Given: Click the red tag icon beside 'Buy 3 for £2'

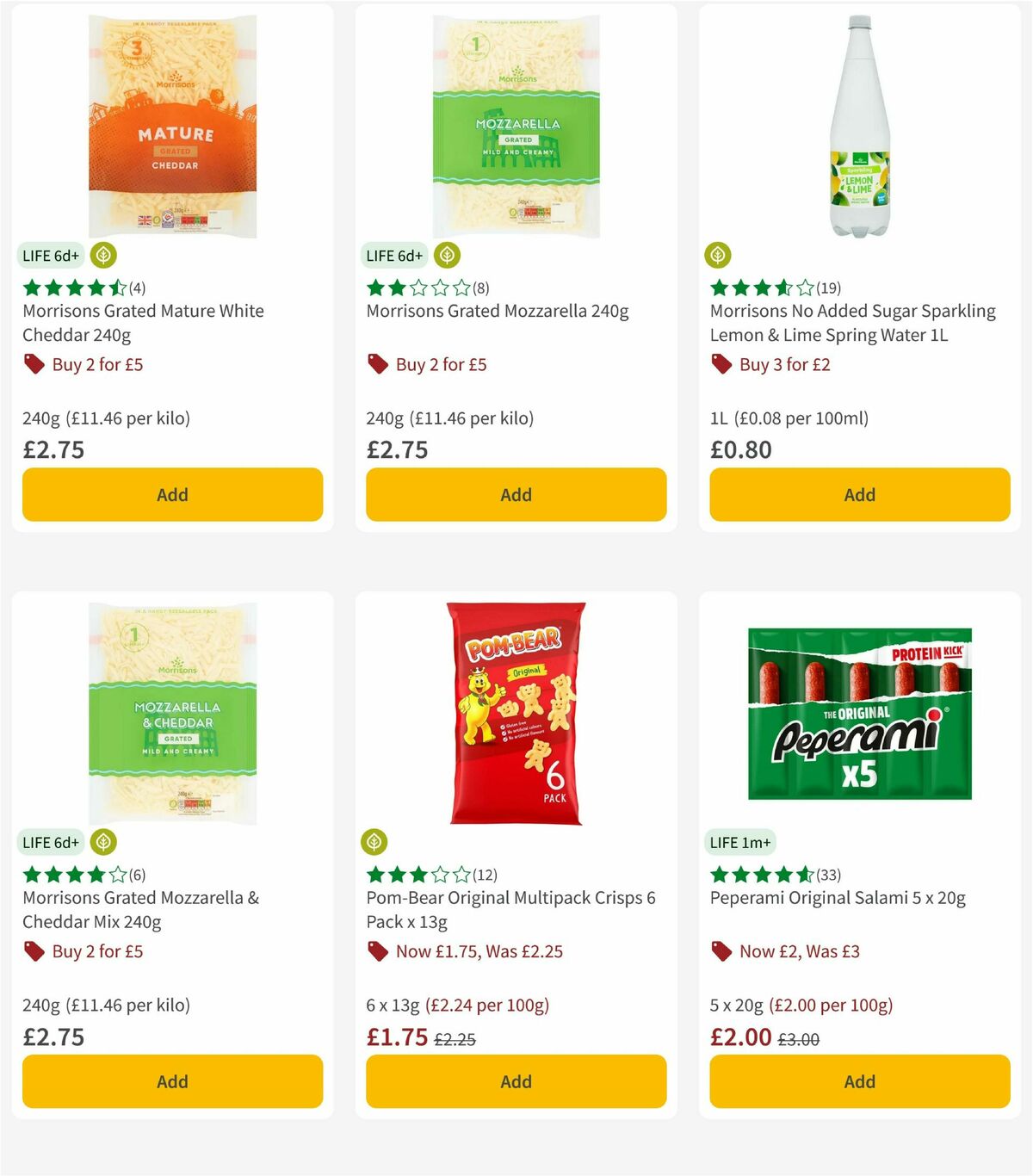Looking at the screenshot, I should (721, 364).
